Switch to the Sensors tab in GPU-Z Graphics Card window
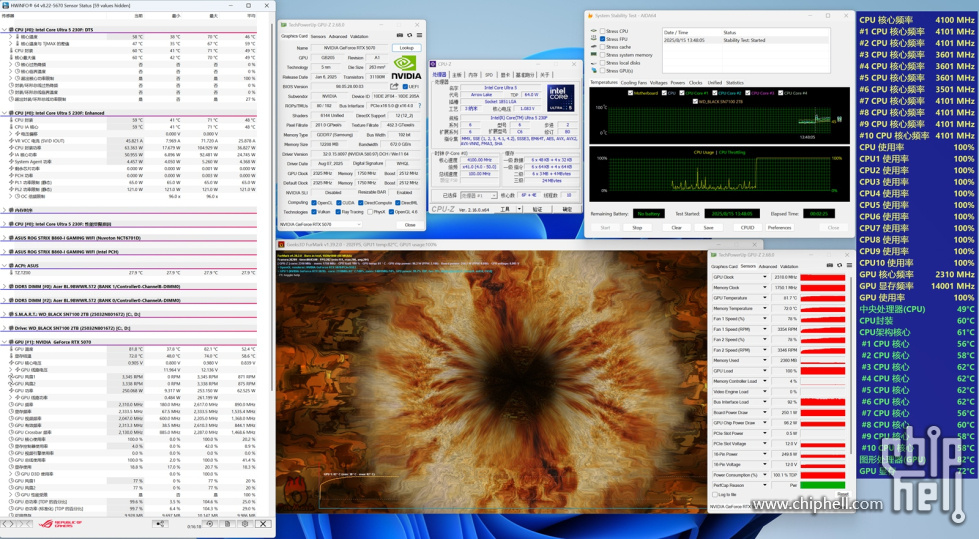The height and width of the screenshot is (539, 979). tap(318, 36)
